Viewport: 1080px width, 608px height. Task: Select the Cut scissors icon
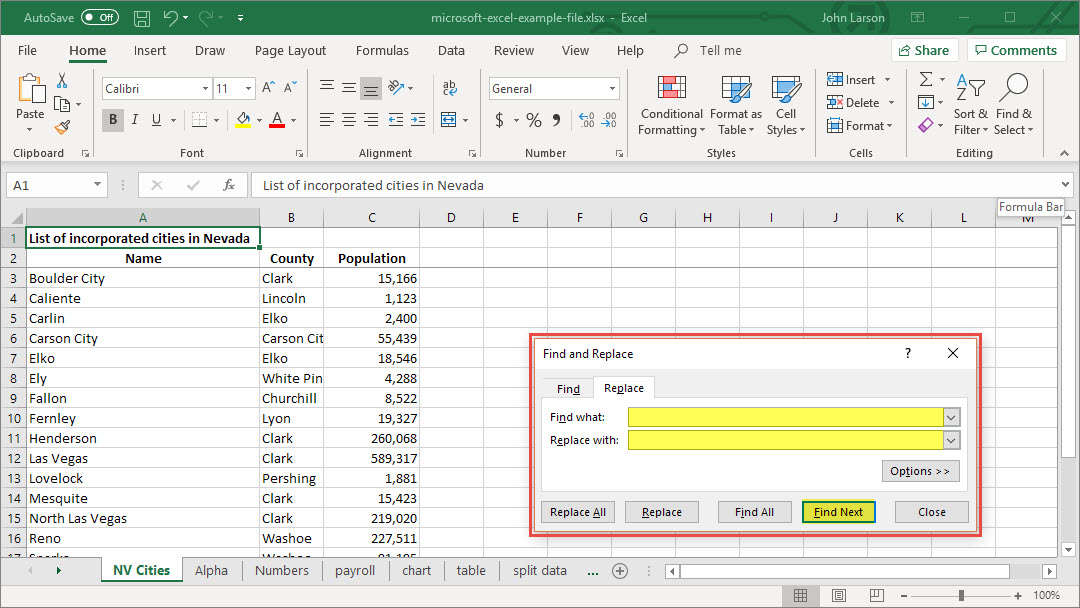62,81
